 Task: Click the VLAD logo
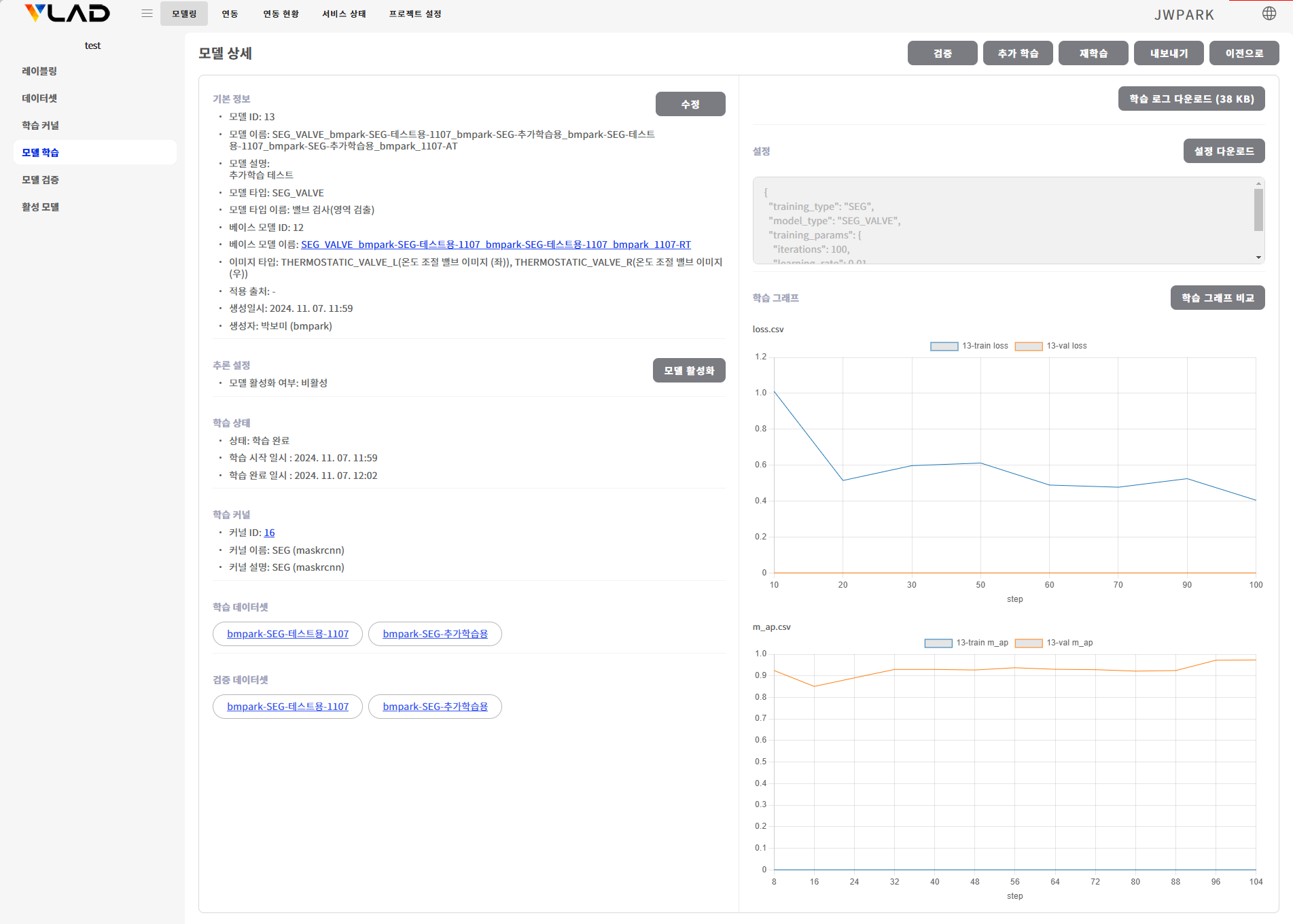tap(67, 14)
